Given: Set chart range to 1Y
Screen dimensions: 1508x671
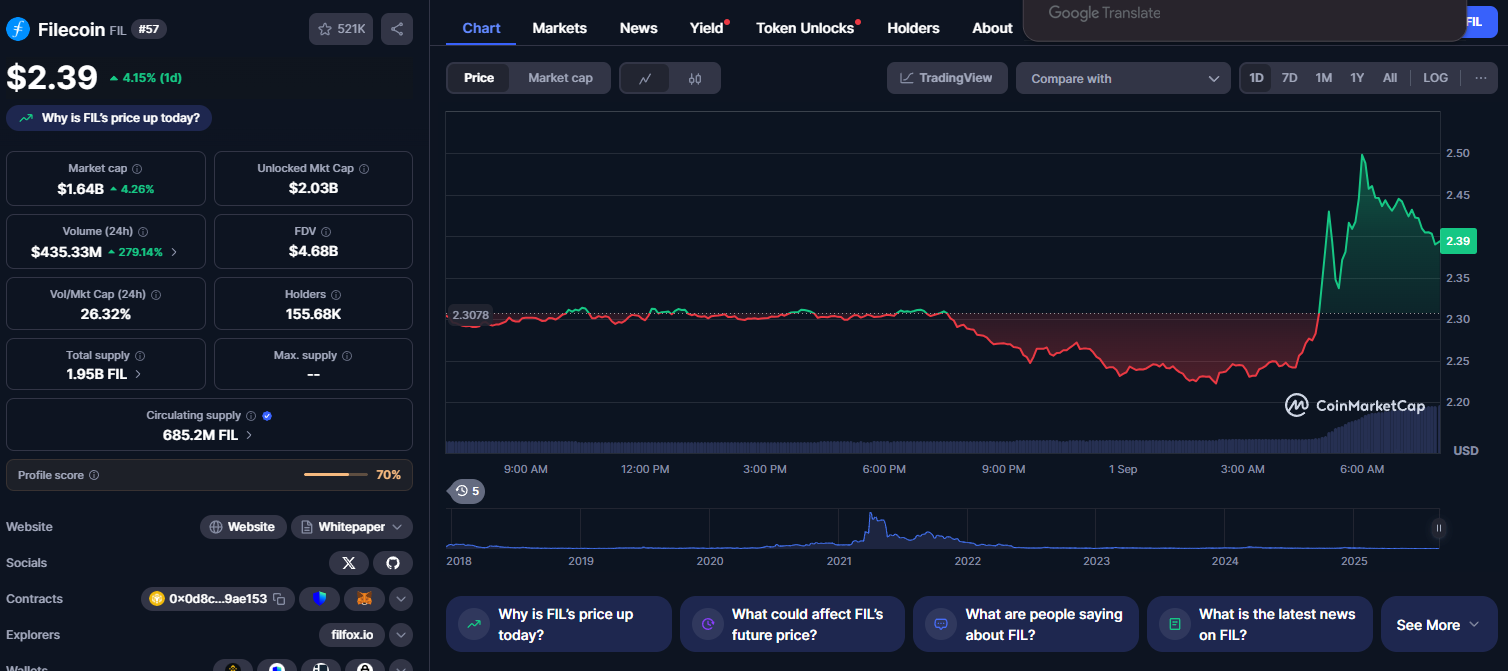Looking at the screenshot, I should pyautogui.click(x=1357, y=78).
